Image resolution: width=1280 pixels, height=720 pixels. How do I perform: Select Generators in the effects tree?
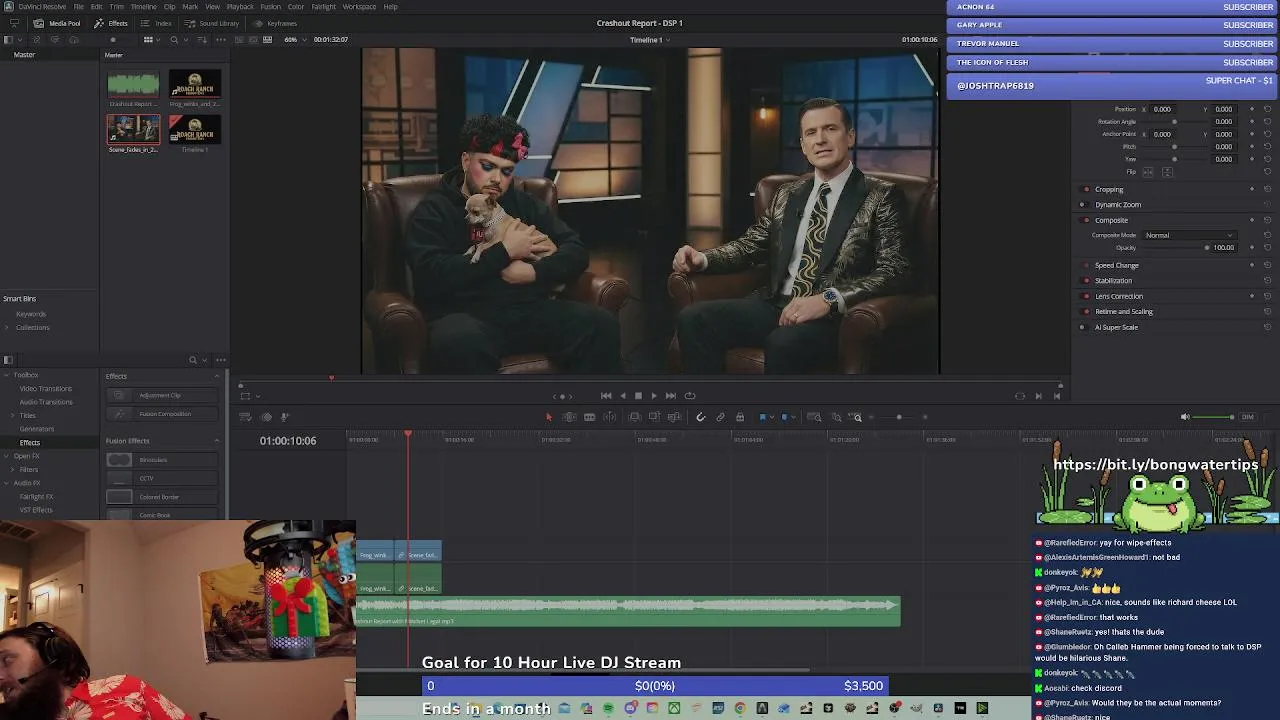(x=37, y=429)
